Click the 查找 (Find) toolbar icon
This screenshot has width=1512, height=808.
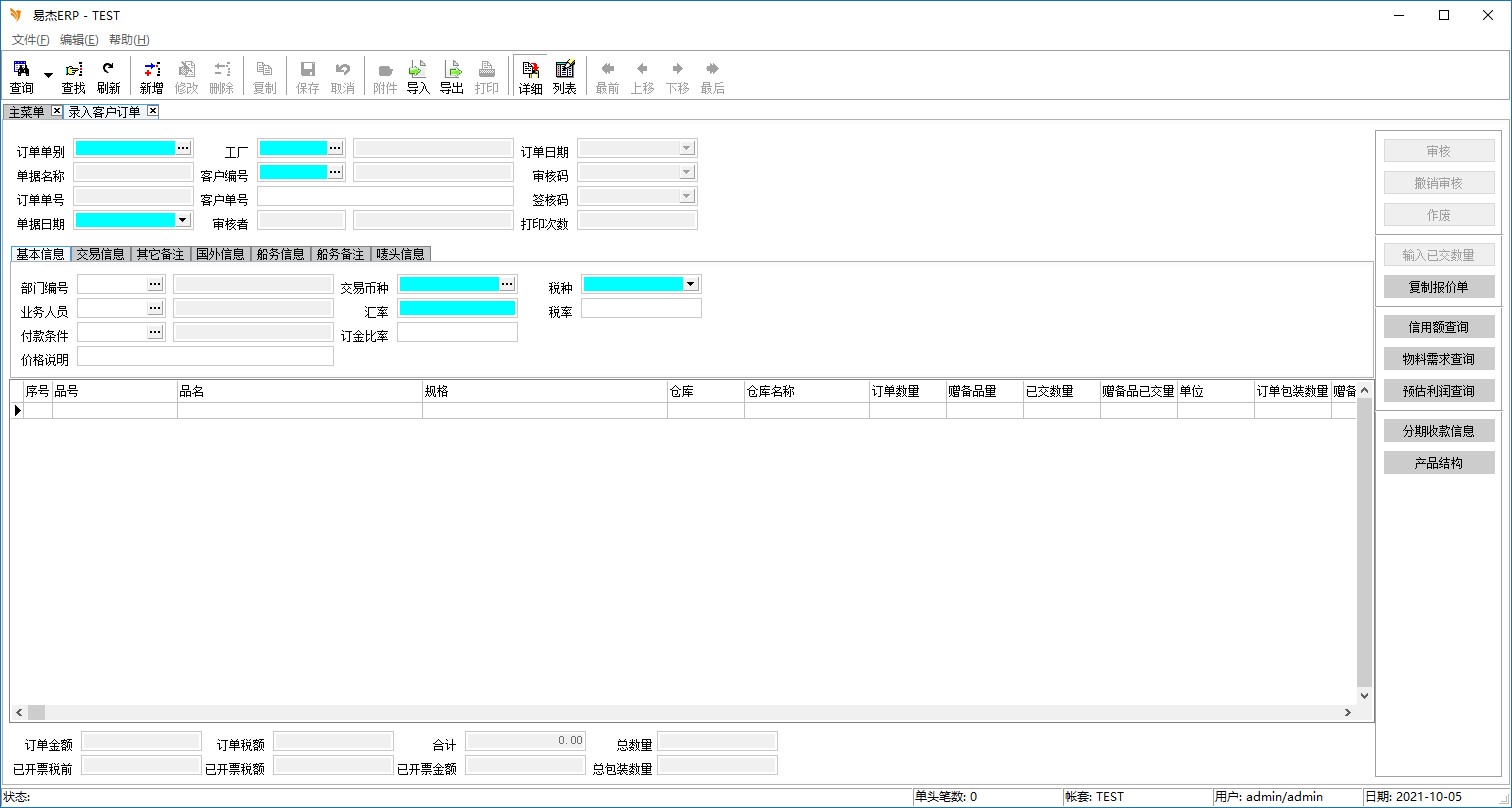click(73, 76)
